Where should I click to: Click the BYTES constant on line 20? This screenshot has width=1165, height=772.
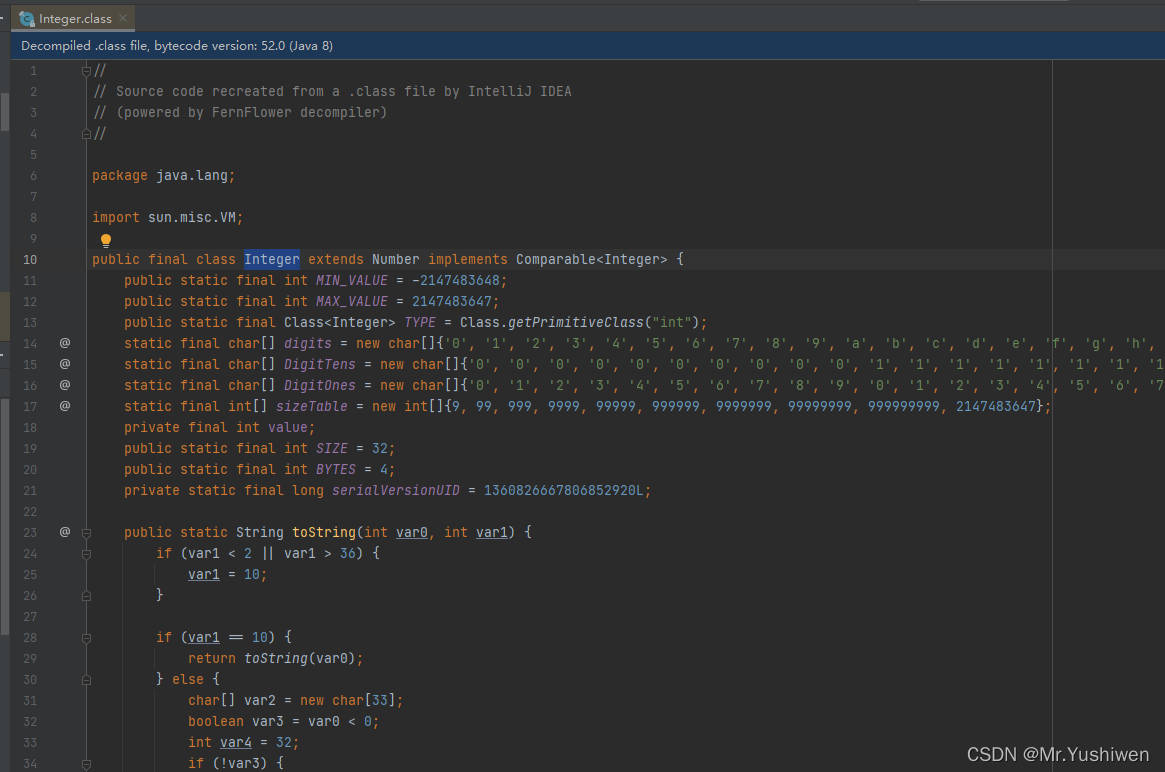[335, 470]
